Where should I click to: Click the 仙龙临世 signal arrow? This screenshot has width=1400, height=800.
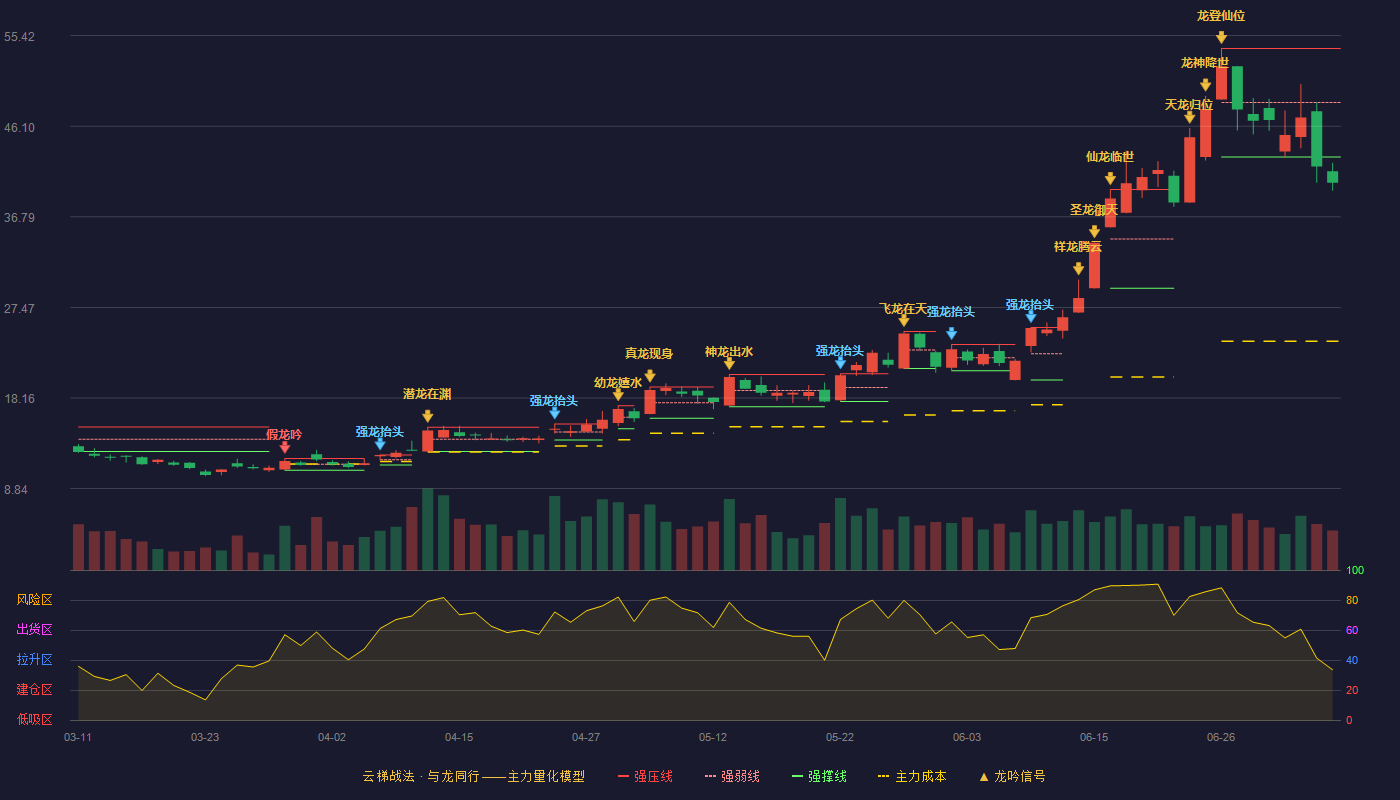[x=1110, y=179]
